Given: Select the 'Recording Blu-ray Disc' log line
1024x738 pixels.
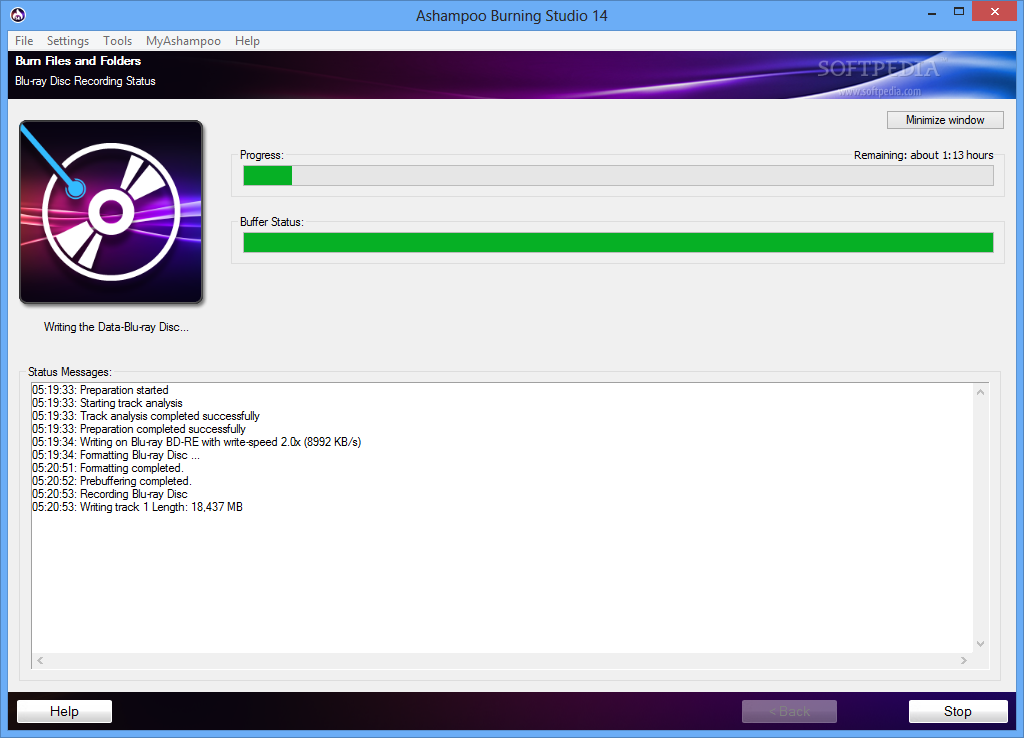Looking at the screenshot, I should 110,494.
